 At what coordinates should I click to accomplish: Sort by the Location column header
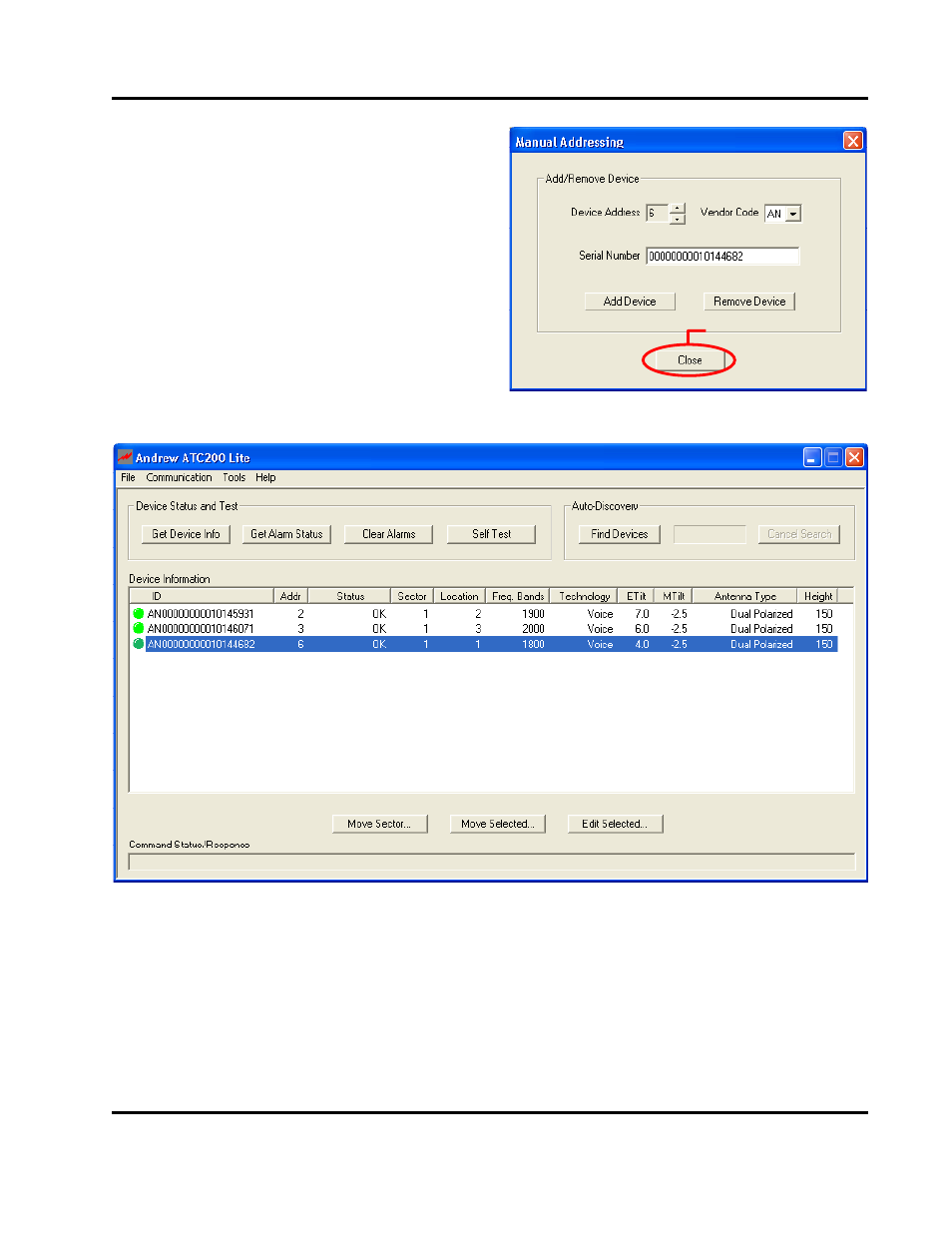459,596
